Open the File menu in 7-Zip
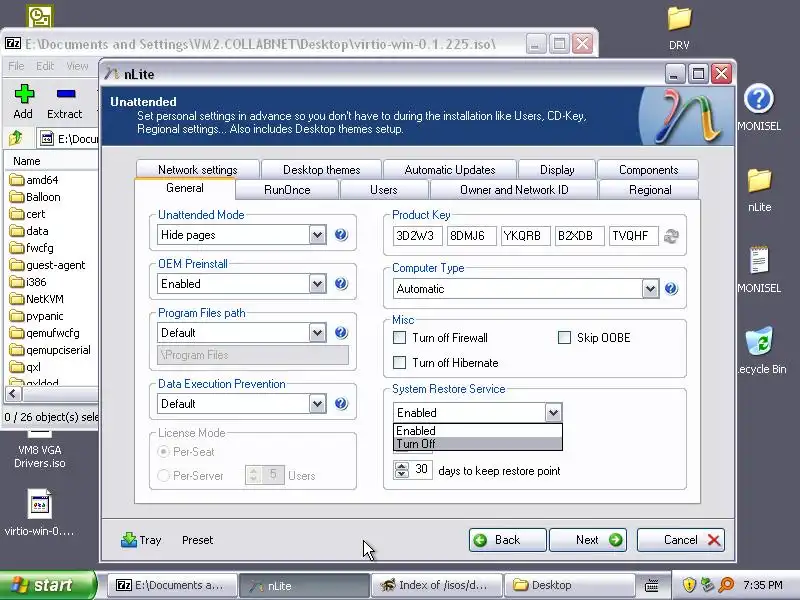 pyautogui.click(x=16, y=66)
